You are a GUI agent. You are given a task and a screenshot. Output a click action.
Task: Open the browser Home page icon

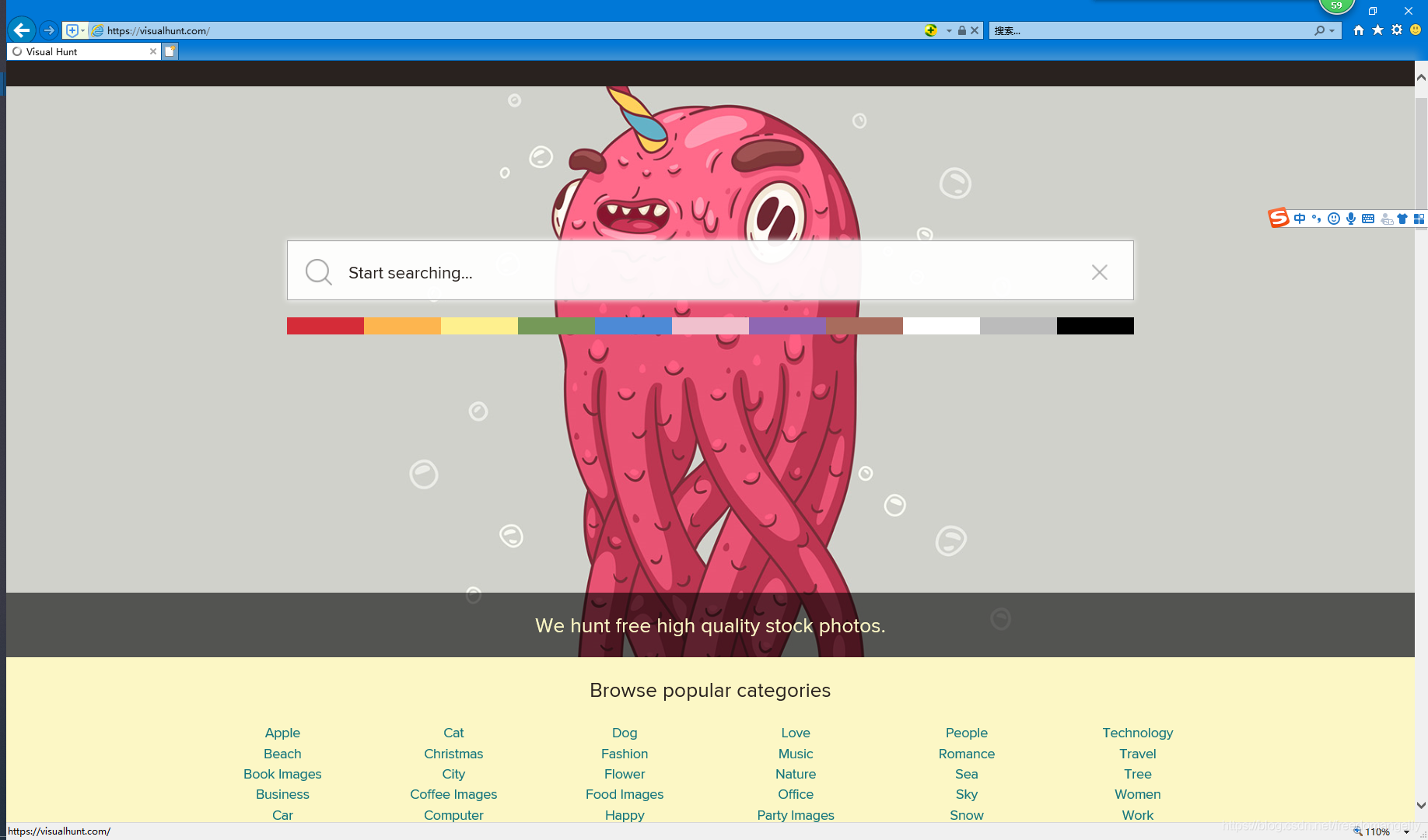1359,30
